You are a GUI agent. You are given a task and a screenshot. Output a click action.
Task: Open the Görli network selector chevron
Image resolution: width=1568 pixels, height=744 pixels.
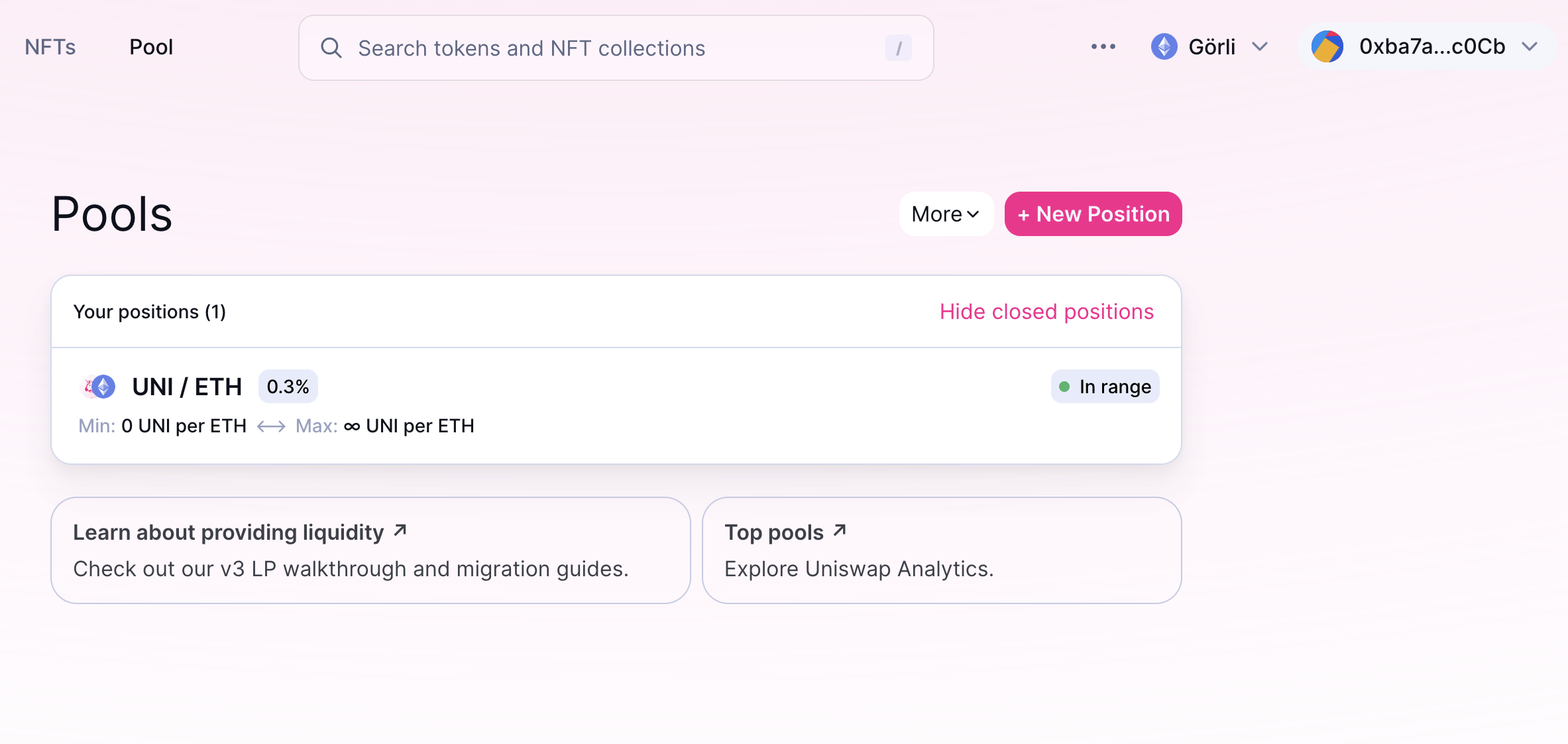[1260, 46]
